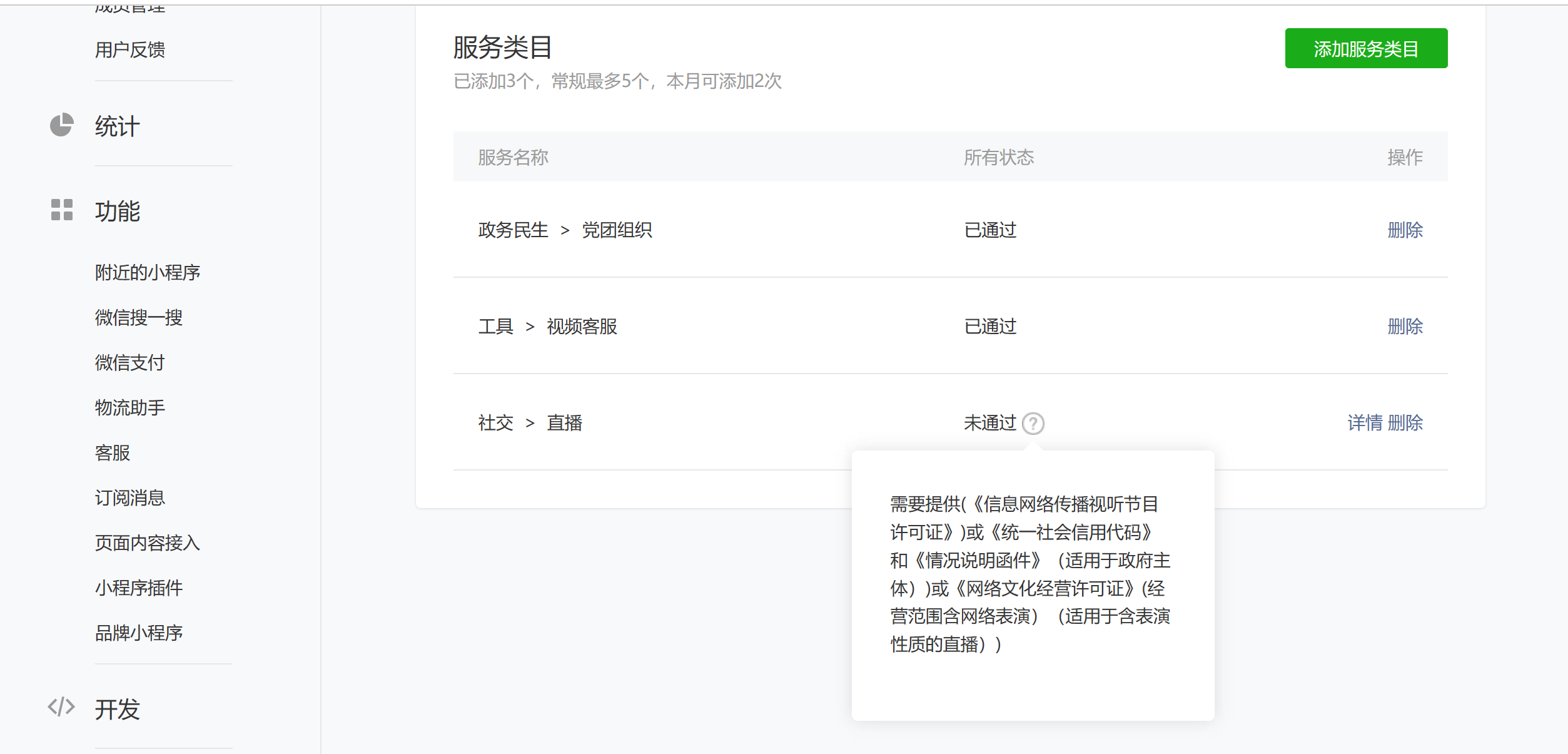
Task: Click the four-square grid 功能 icon
Action: coord(61,210)
